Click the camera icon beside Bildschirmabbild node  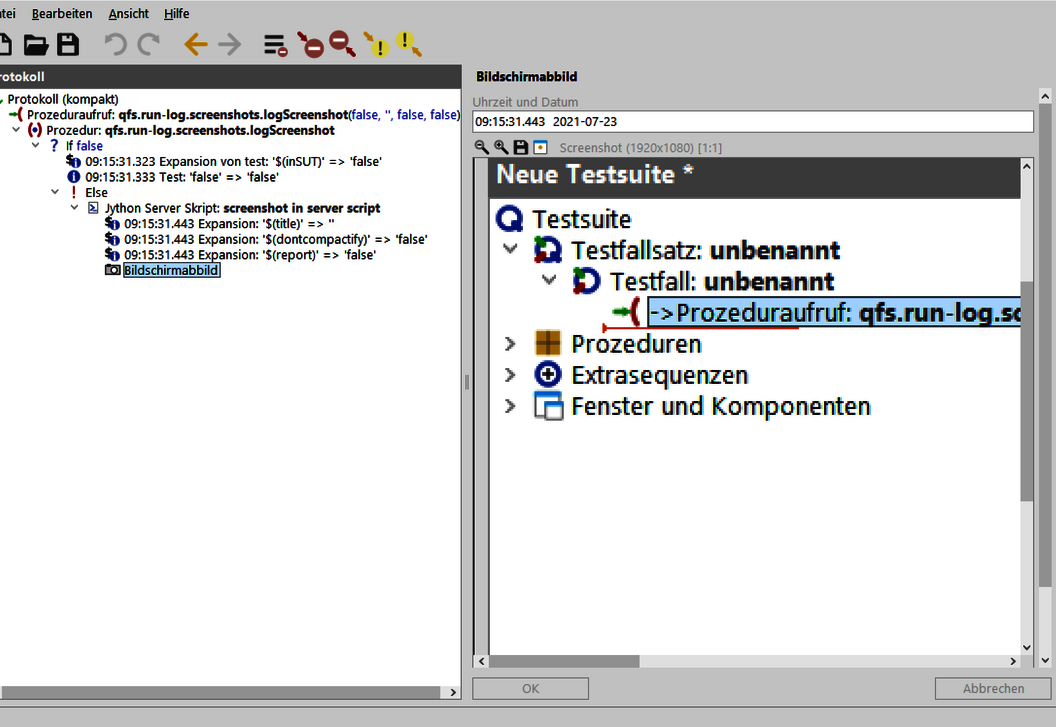coord(112,270)
